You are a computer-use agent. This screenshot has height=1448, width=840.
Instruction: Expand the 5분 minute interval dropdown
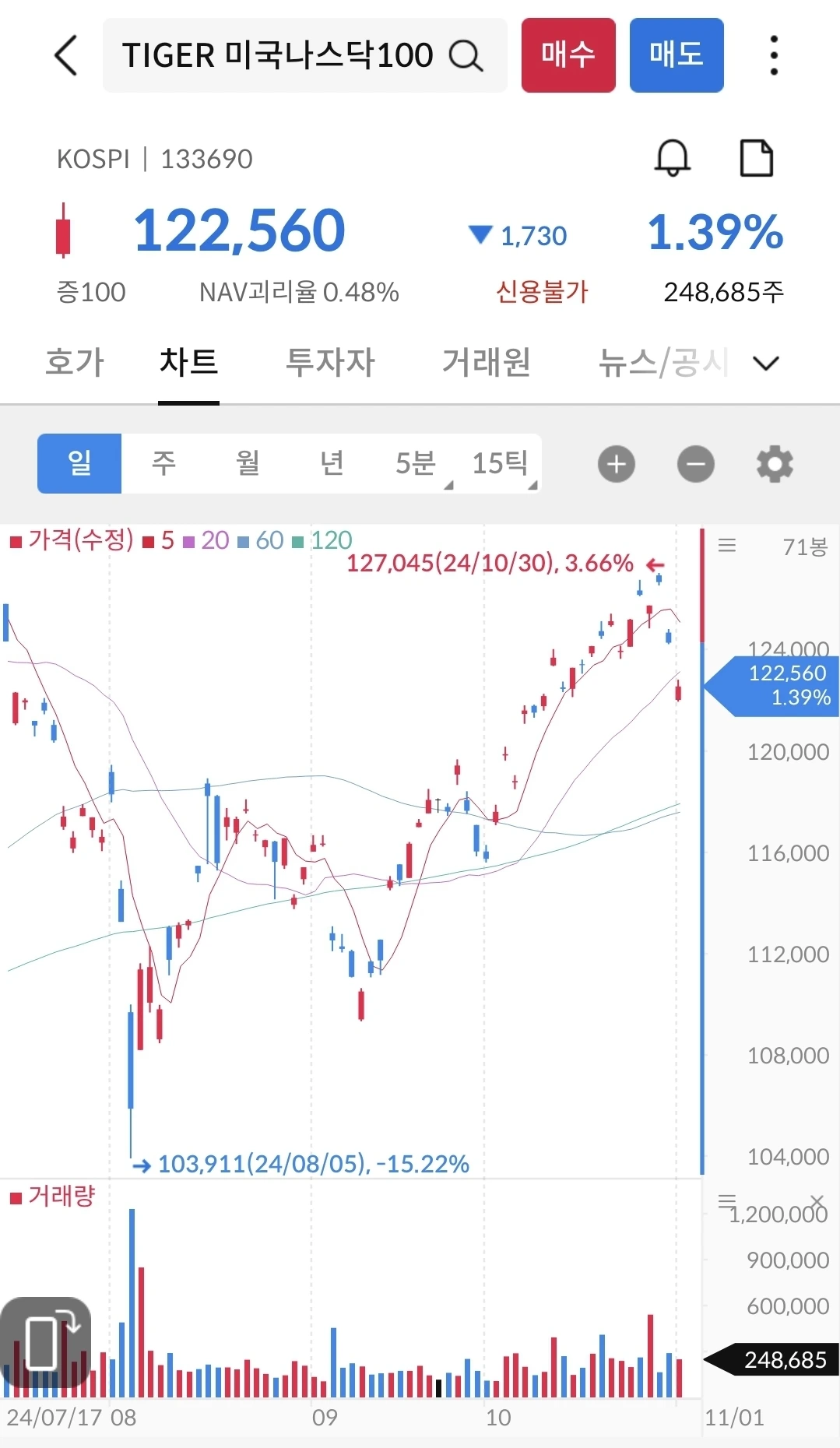pos(416,463)
